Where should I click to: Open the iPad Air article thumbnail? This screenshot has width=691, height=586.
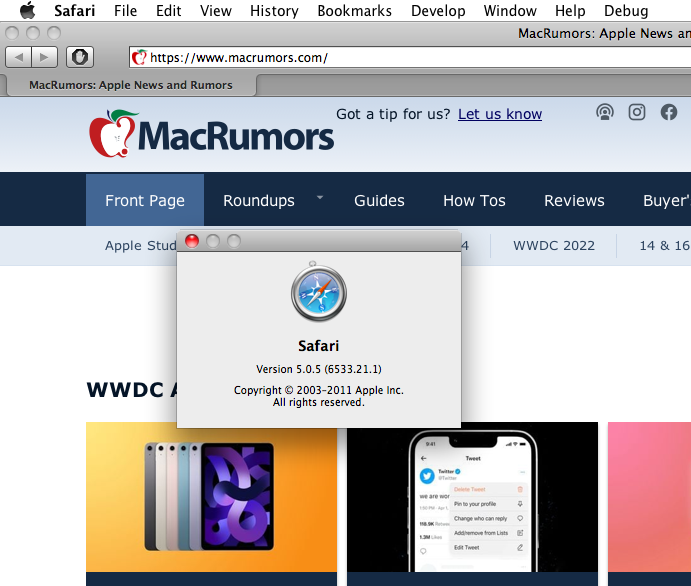click(x=212, y=497)
